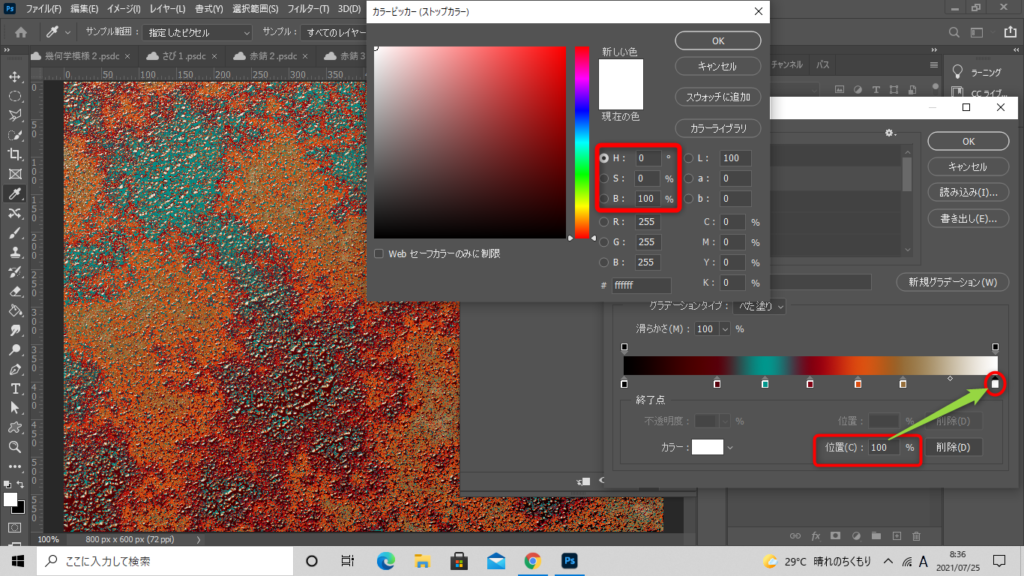Click cancel in the color picker

coord(718,66)
